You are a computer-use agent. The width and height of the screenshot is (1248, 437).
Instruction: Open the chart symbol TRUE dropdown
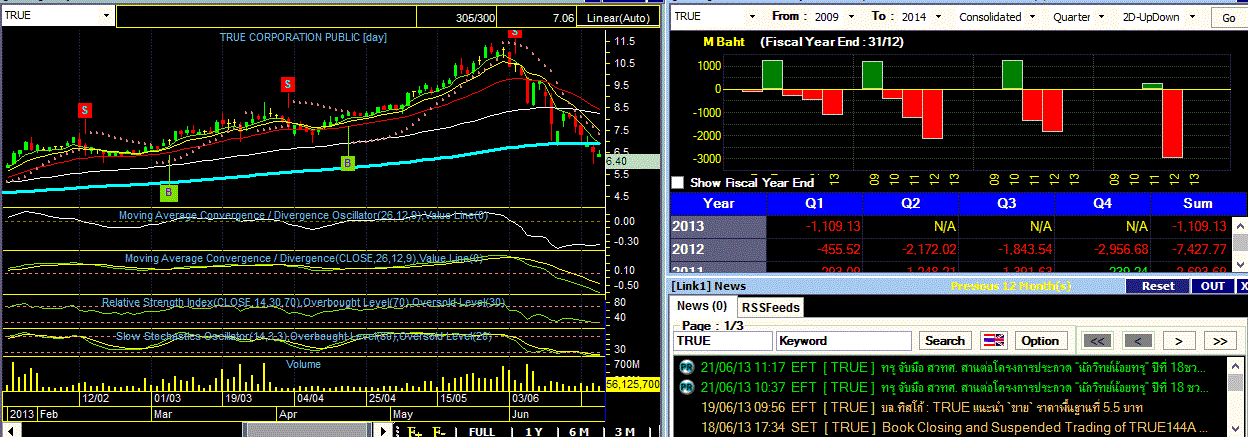(x=106, y=17)
